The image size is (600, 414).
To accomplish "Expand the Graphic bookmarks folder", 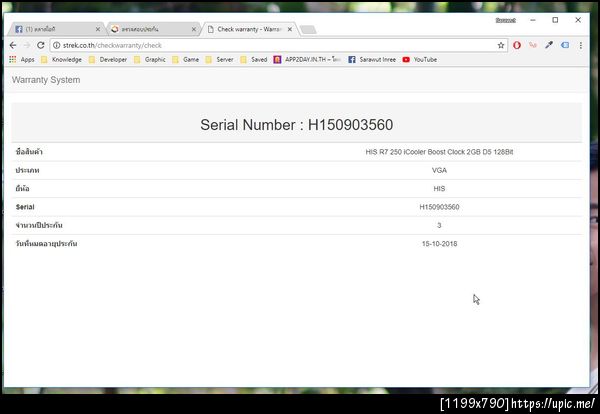I will [150, 59].
